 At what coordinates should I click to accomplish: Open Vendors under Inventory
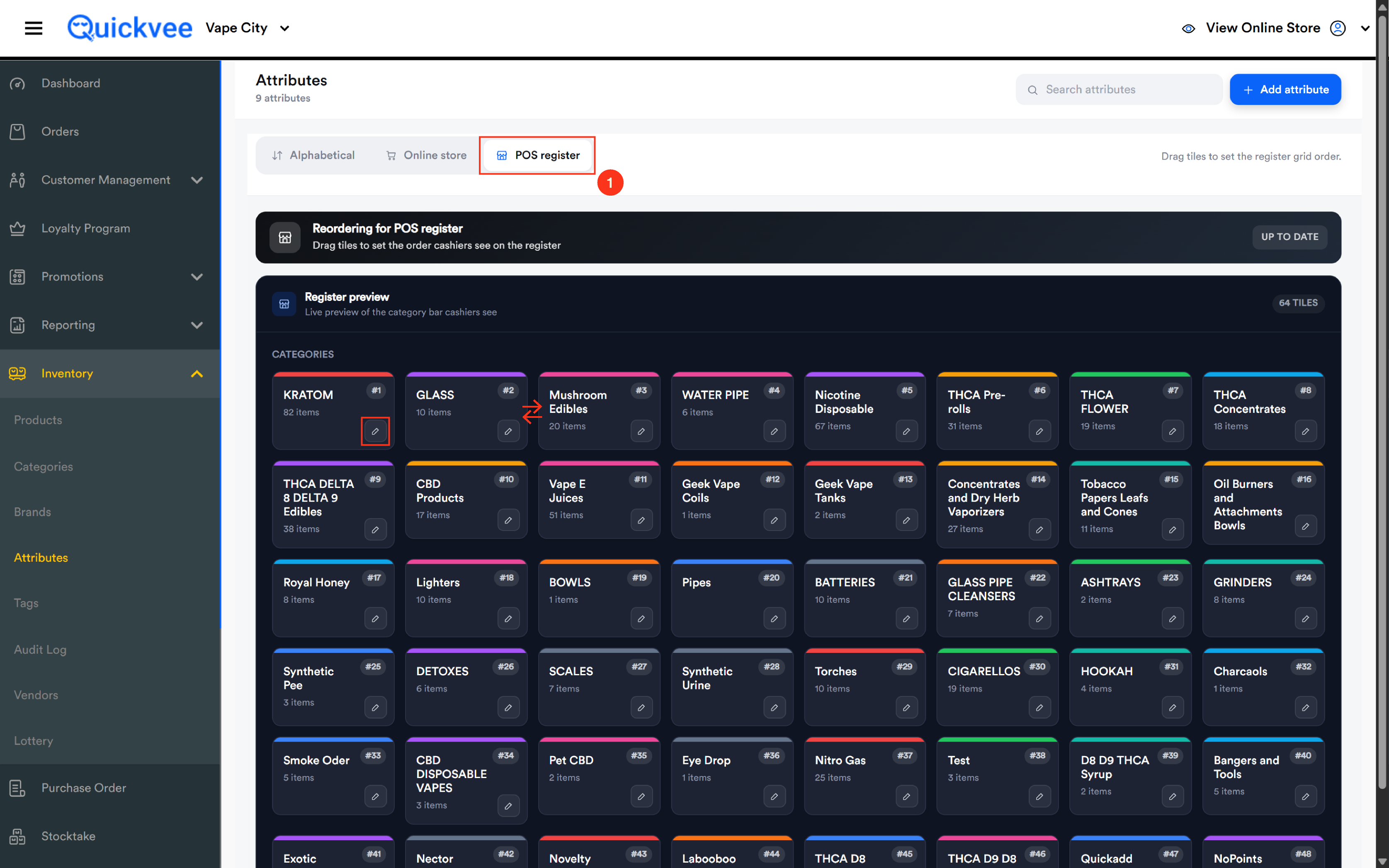coord(36,695)
